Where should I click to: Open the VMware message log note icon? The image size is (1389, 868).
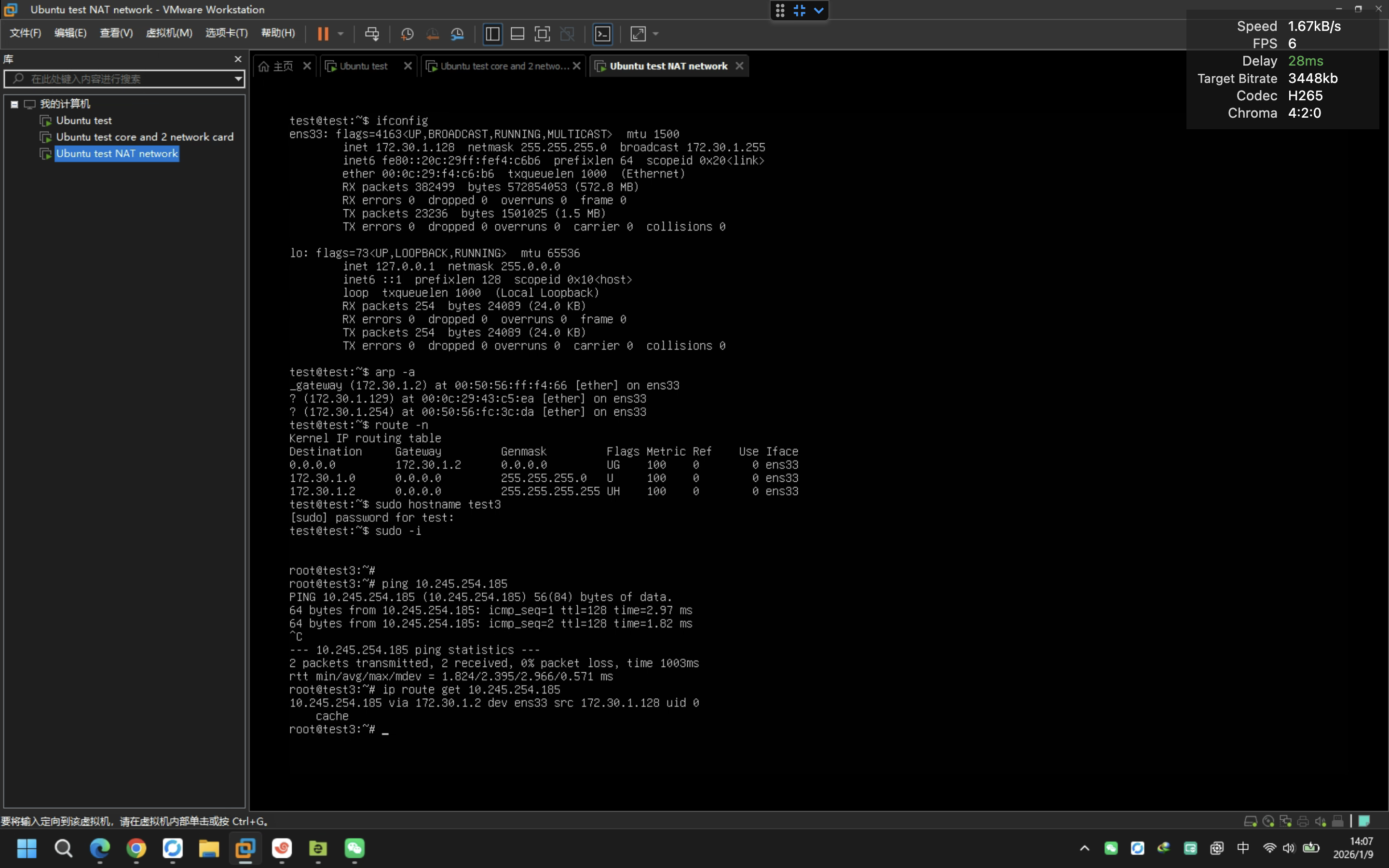tap(1365, 821)
